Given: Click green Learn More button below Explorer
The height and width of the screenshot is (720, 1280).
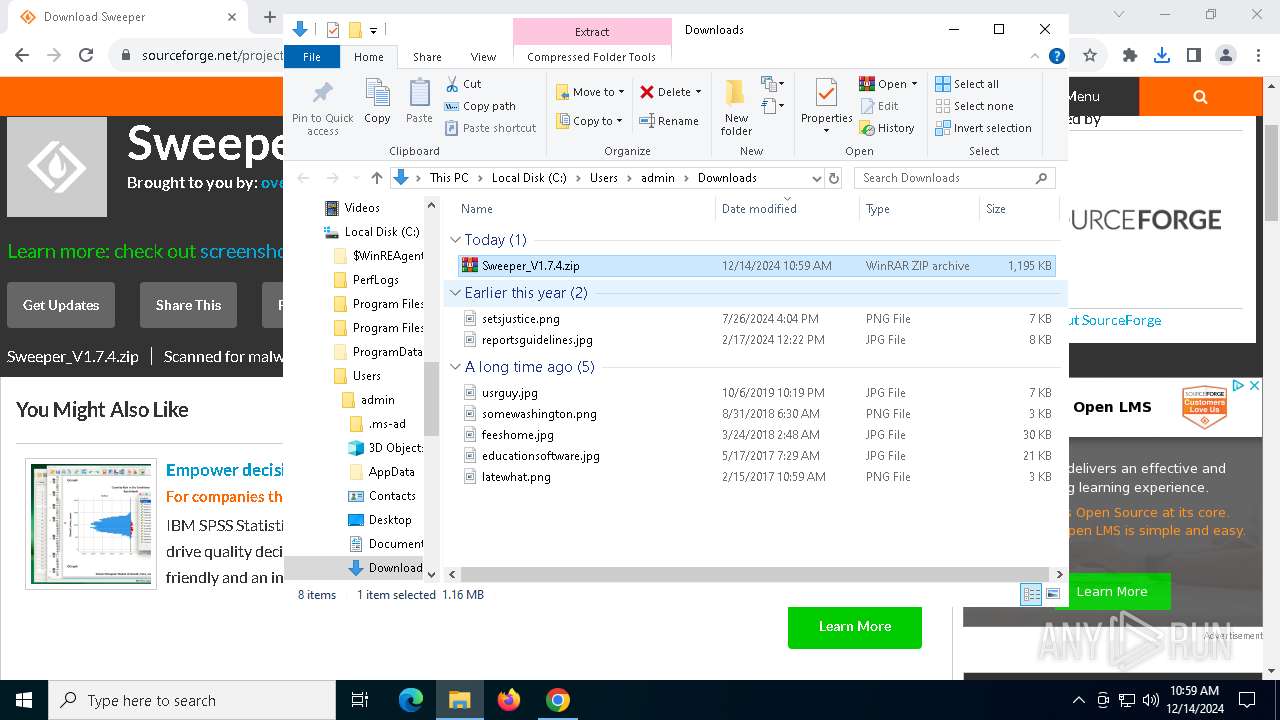Looking at the screenshot, I should (855, 626).
